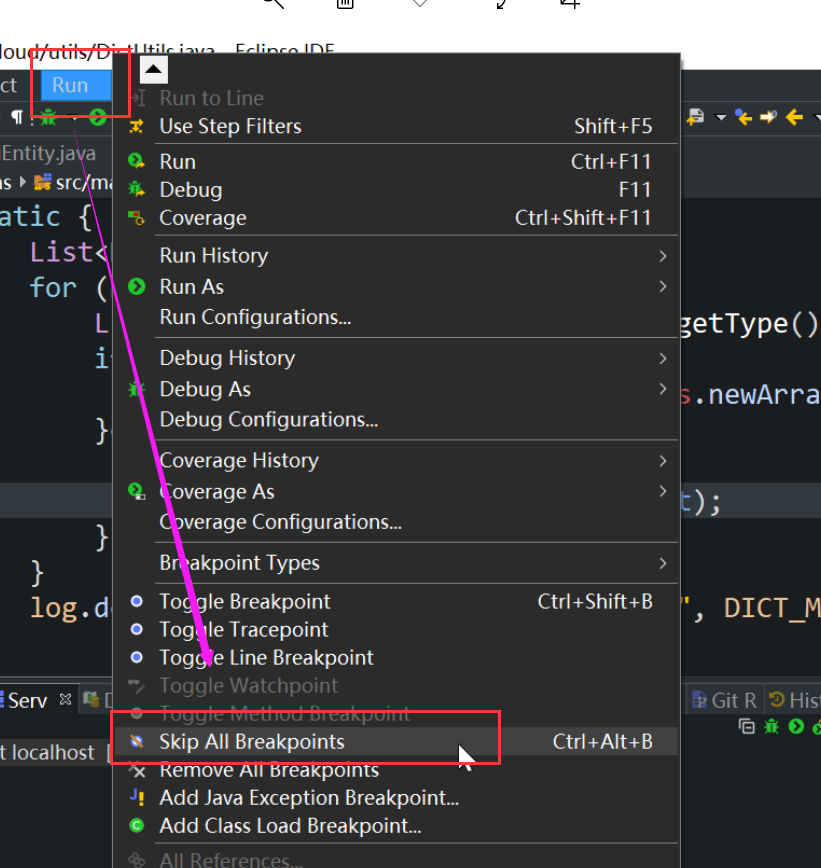Click the highlighted blue Run button
The height and width of the screenshot is (868, 821).
(x=71, y=85)
